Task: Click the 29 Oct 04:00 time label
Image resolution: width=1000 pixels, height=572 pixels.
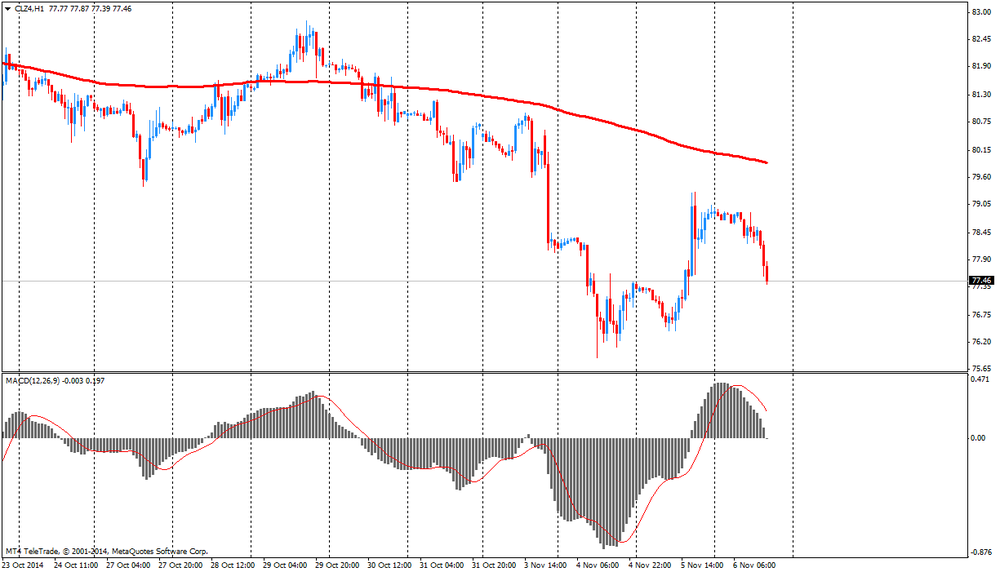Action: click(285, 565)
